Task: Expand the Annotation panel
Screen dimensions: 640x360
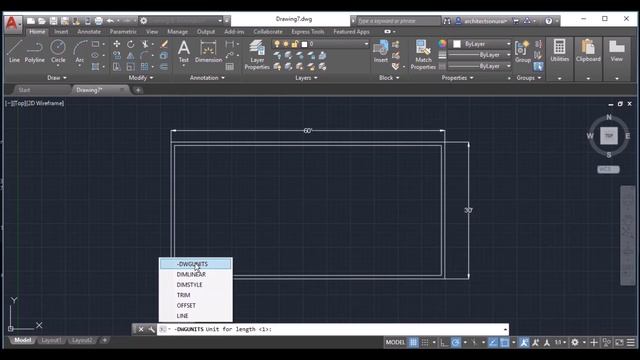Action: [207, 78]
